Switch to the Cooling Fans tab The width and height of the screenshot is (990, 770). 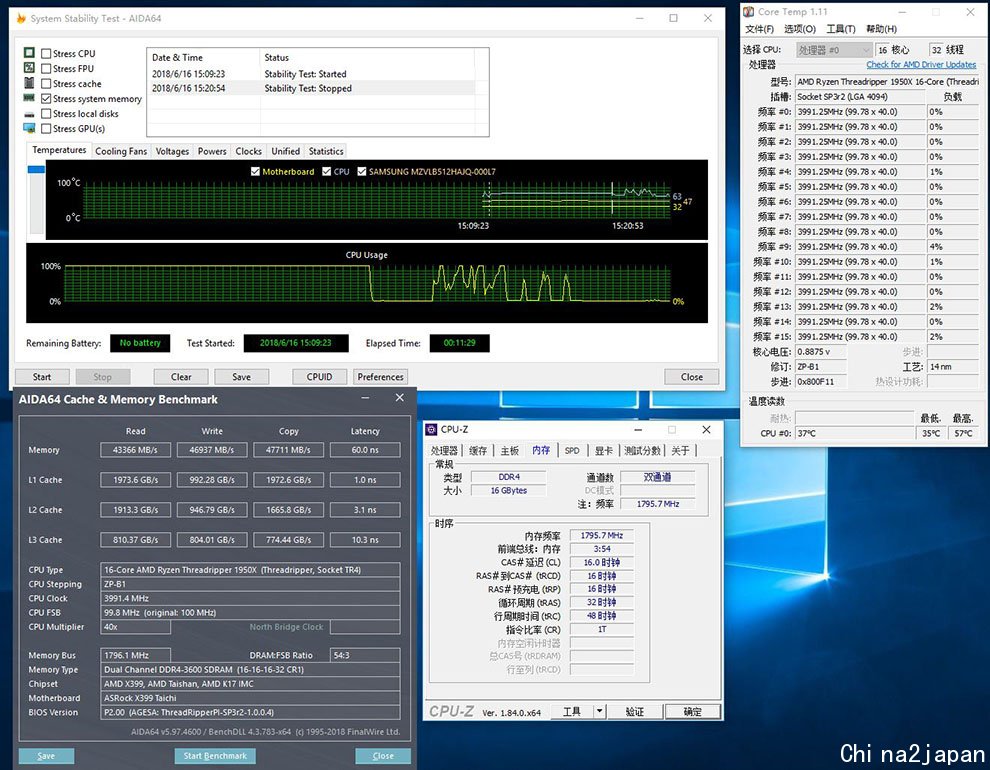coord(121,151)
